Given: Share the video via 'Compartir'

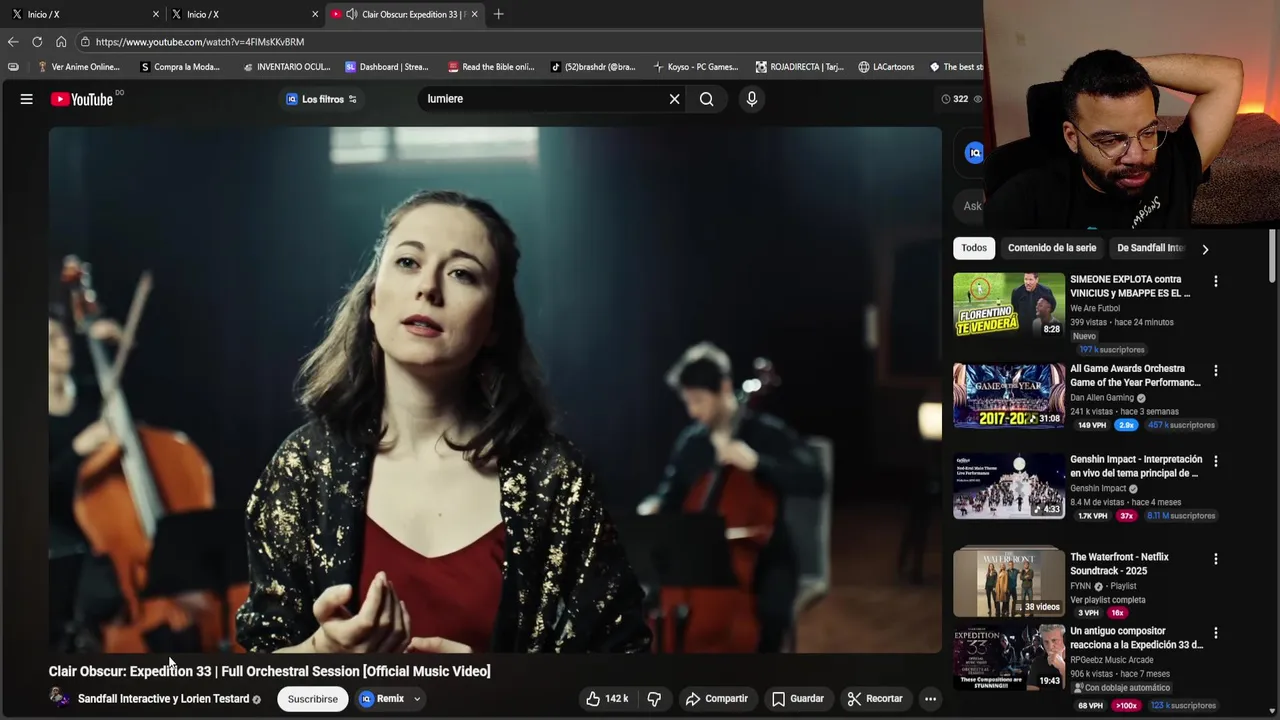Looking at the screenshot, I should tap(717, 699).
